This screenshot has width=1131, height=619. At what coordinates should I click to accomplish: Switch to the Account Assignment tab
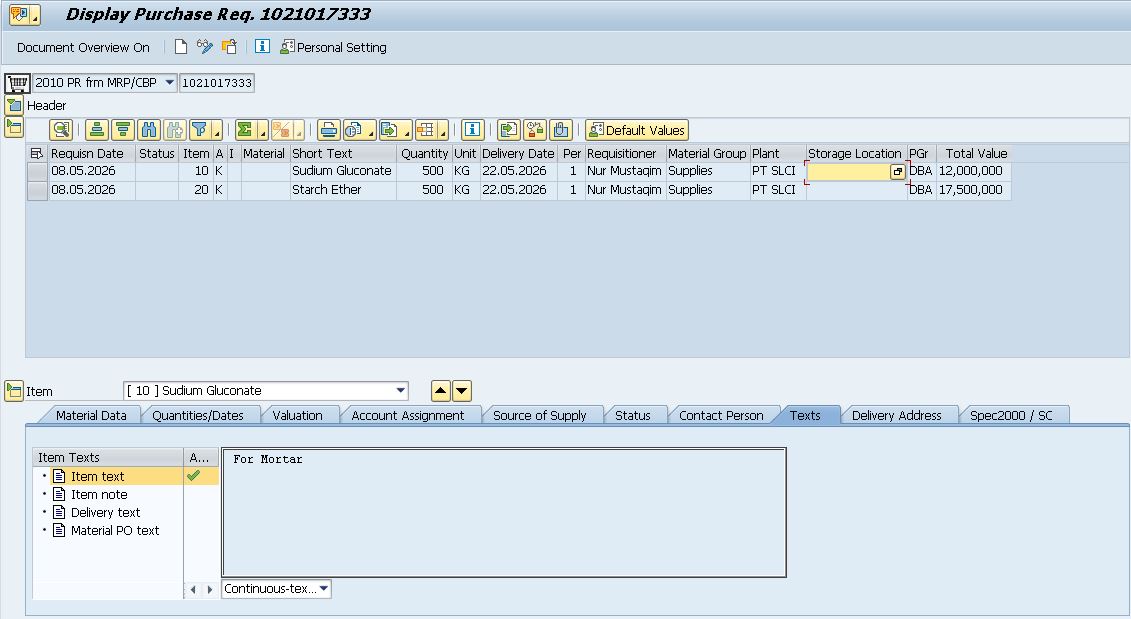tap(408, 416)
